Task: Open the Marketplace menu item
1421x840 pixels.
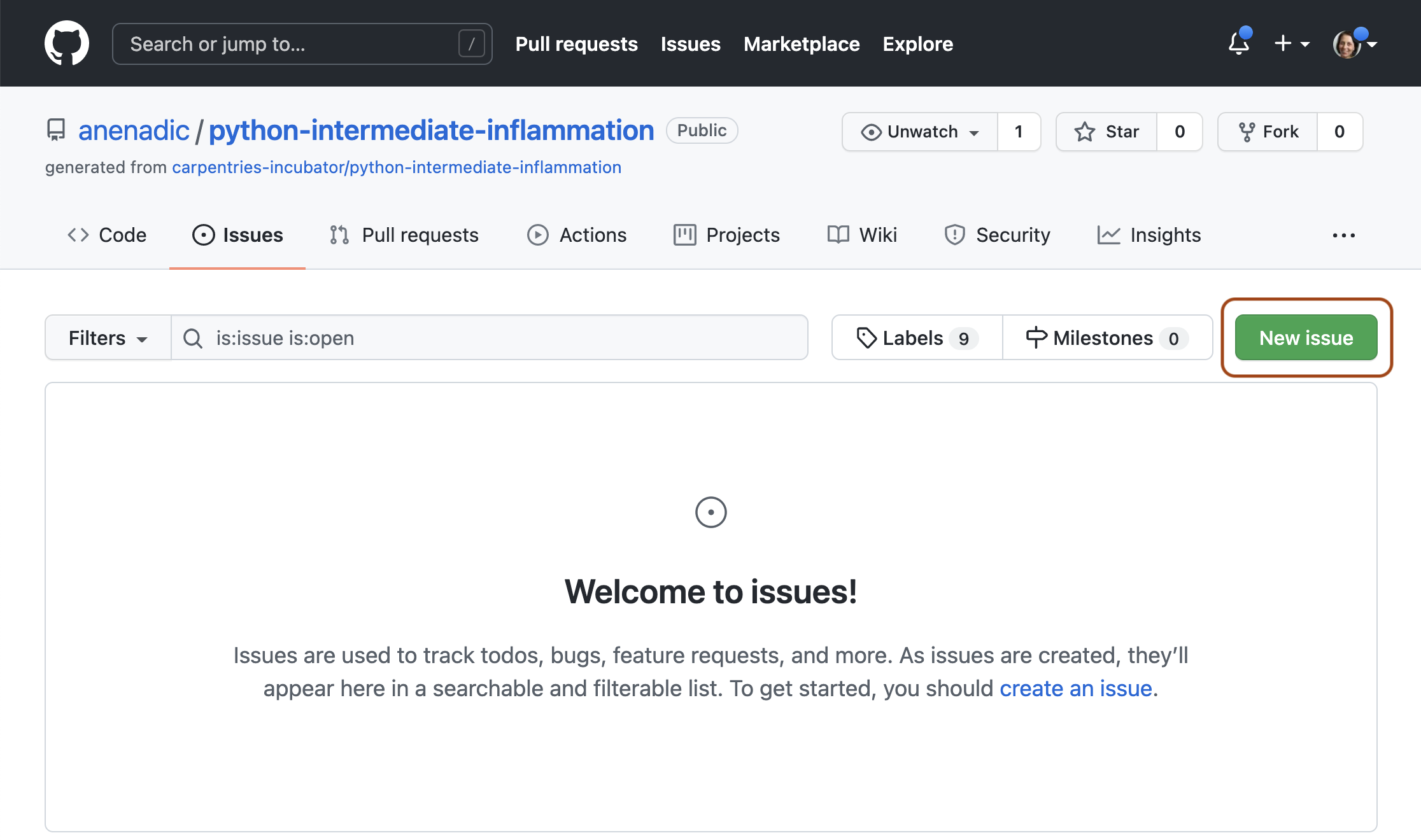Action: tap(801, 43)
